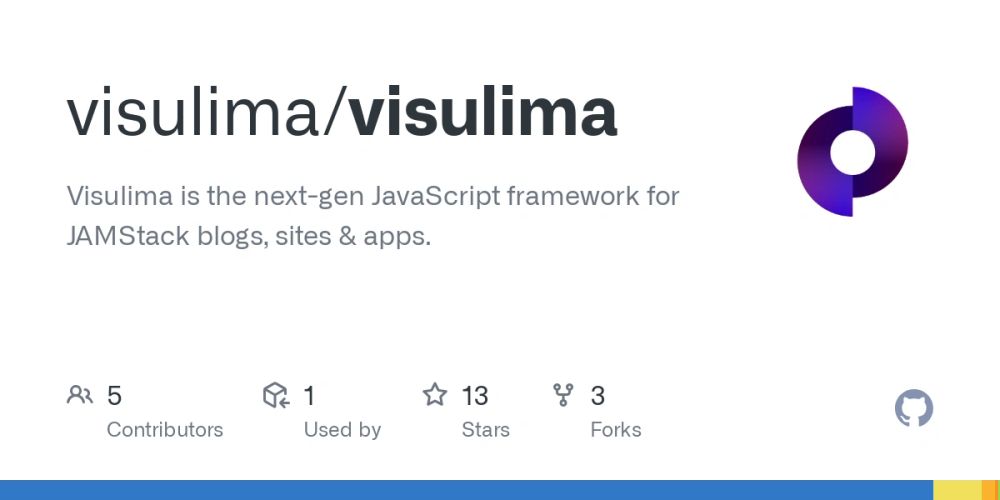
Task: Open the bold visulima repository name
Action: click(483, 113)
